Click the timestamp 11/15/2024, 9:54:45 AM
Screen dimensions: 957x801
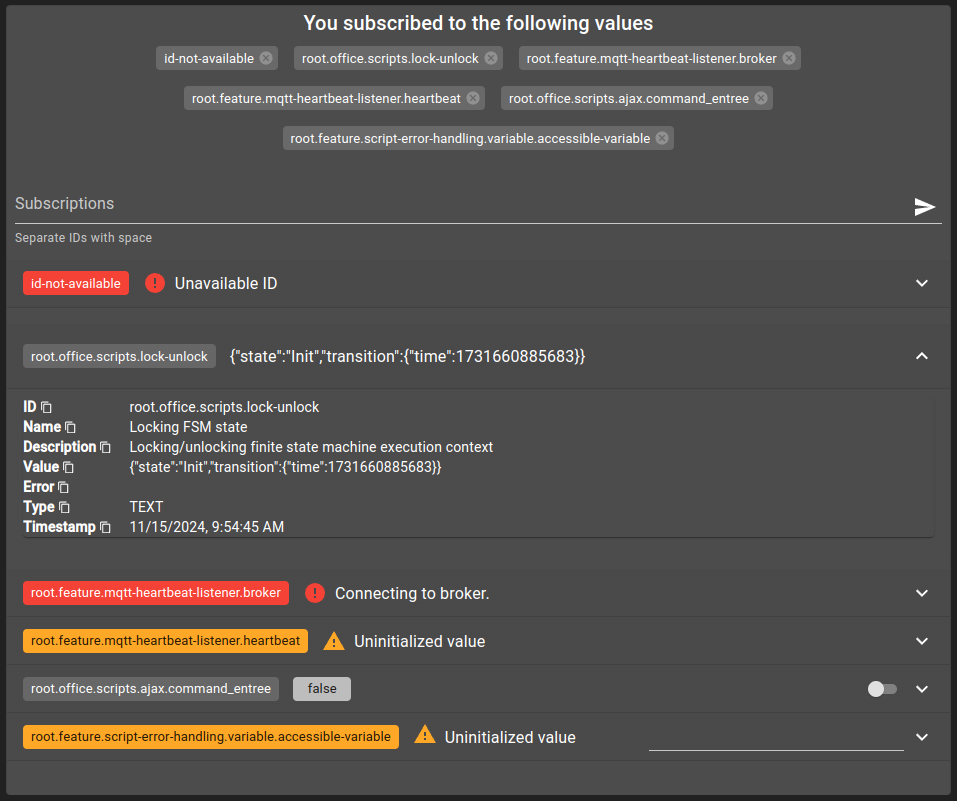click(x=206, y=527)
